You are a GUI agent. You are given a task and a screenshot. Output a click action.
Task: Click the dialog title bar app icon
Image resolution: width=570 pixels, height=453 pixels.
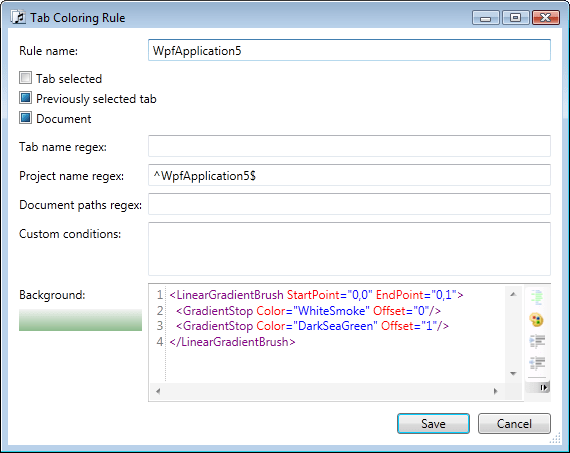point(18,17)
